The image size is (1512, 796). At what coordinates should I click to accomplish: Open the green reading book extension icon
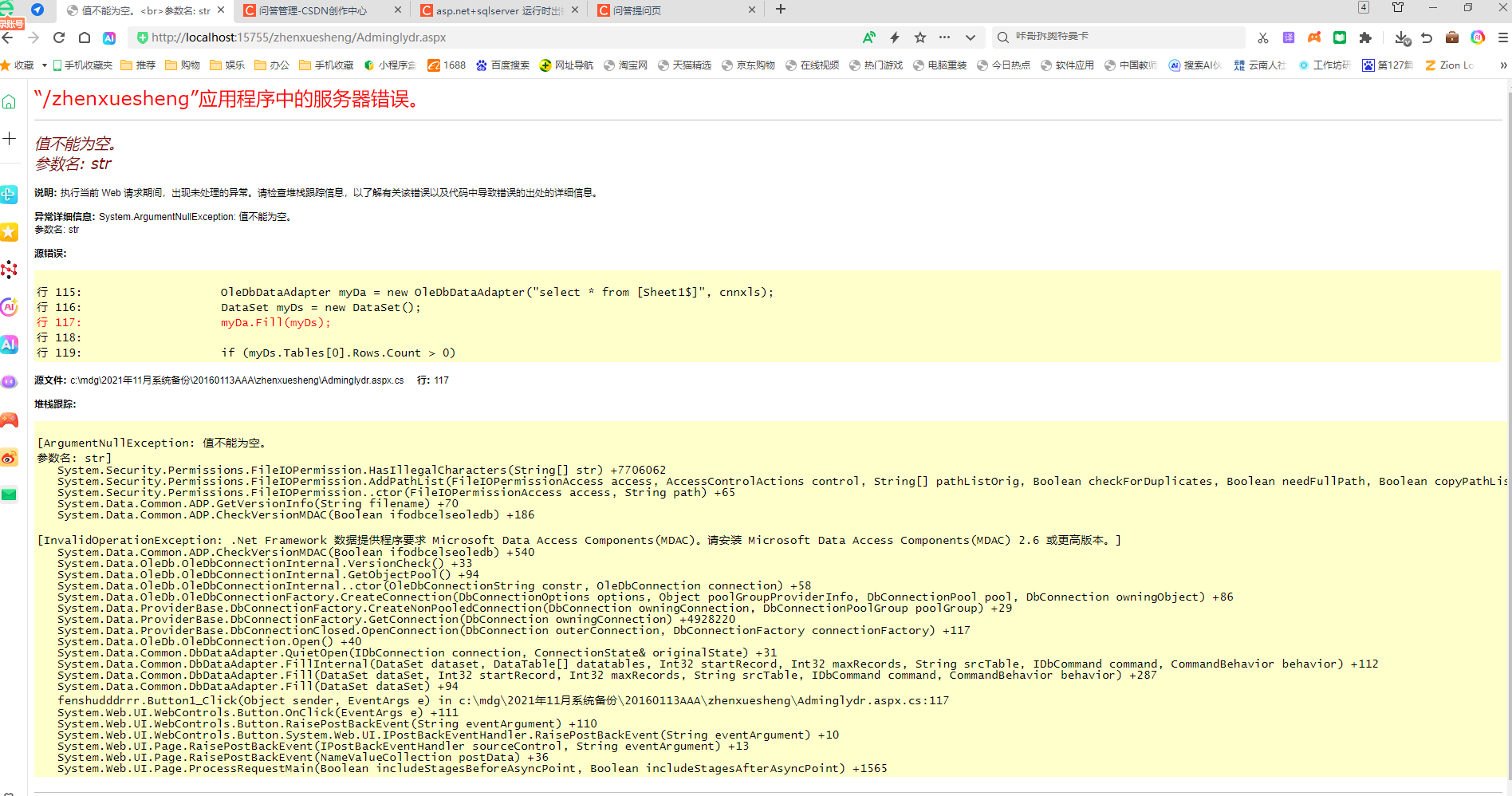[1340, 37]
